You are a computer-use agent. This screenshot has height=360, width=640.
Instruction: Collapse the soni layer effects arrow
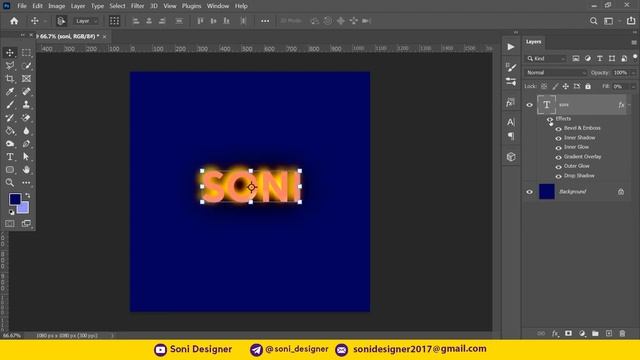[x=629, y=105]
